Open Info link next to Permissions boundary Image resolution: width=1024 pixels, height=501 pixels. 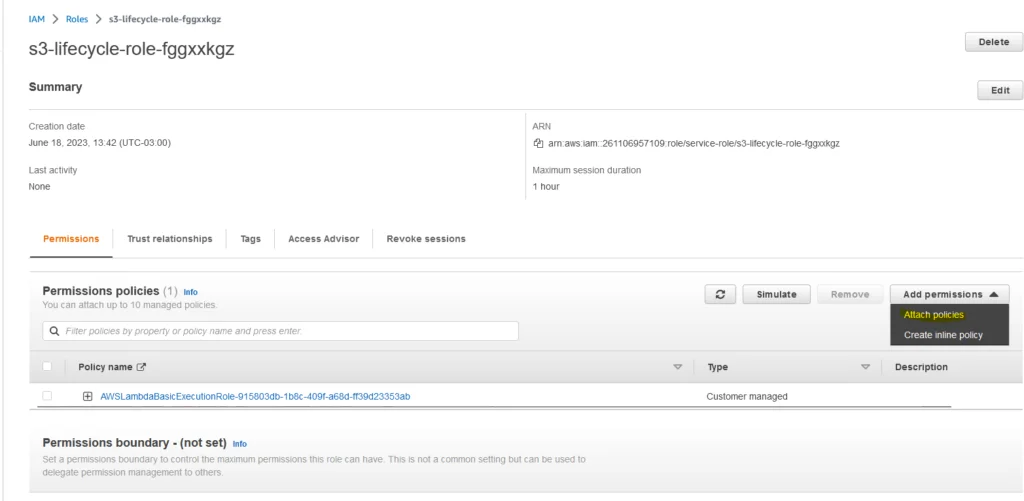point(240,444)
